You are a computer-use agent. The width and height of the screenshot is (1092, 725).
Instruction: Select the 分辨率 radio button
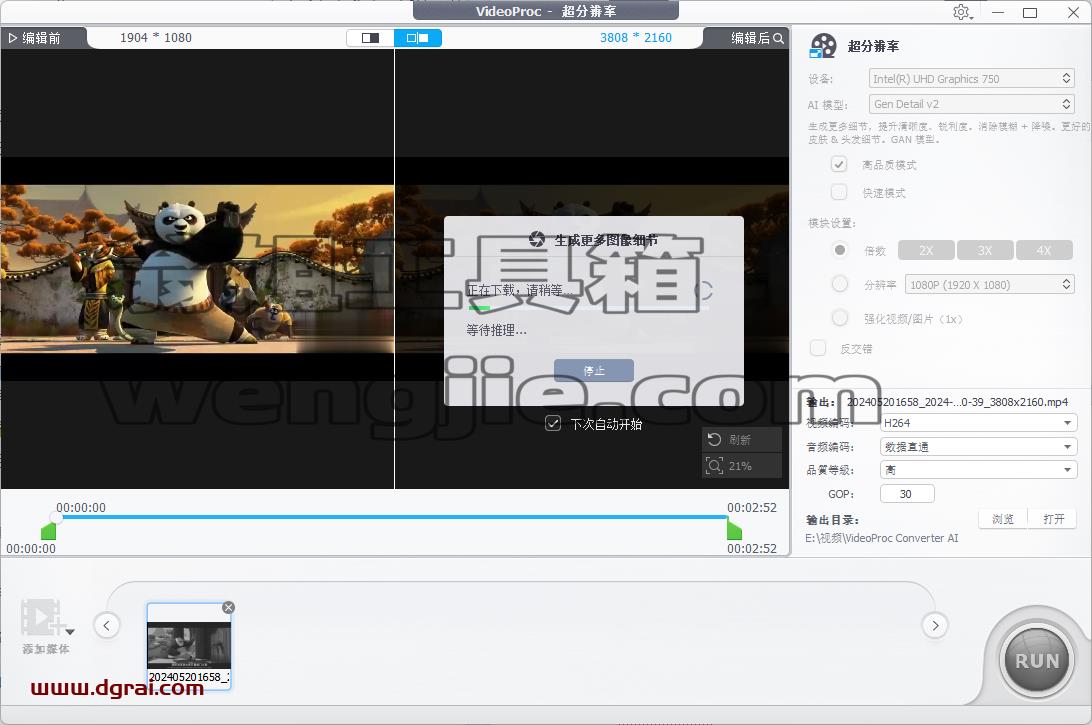(840, 284)
